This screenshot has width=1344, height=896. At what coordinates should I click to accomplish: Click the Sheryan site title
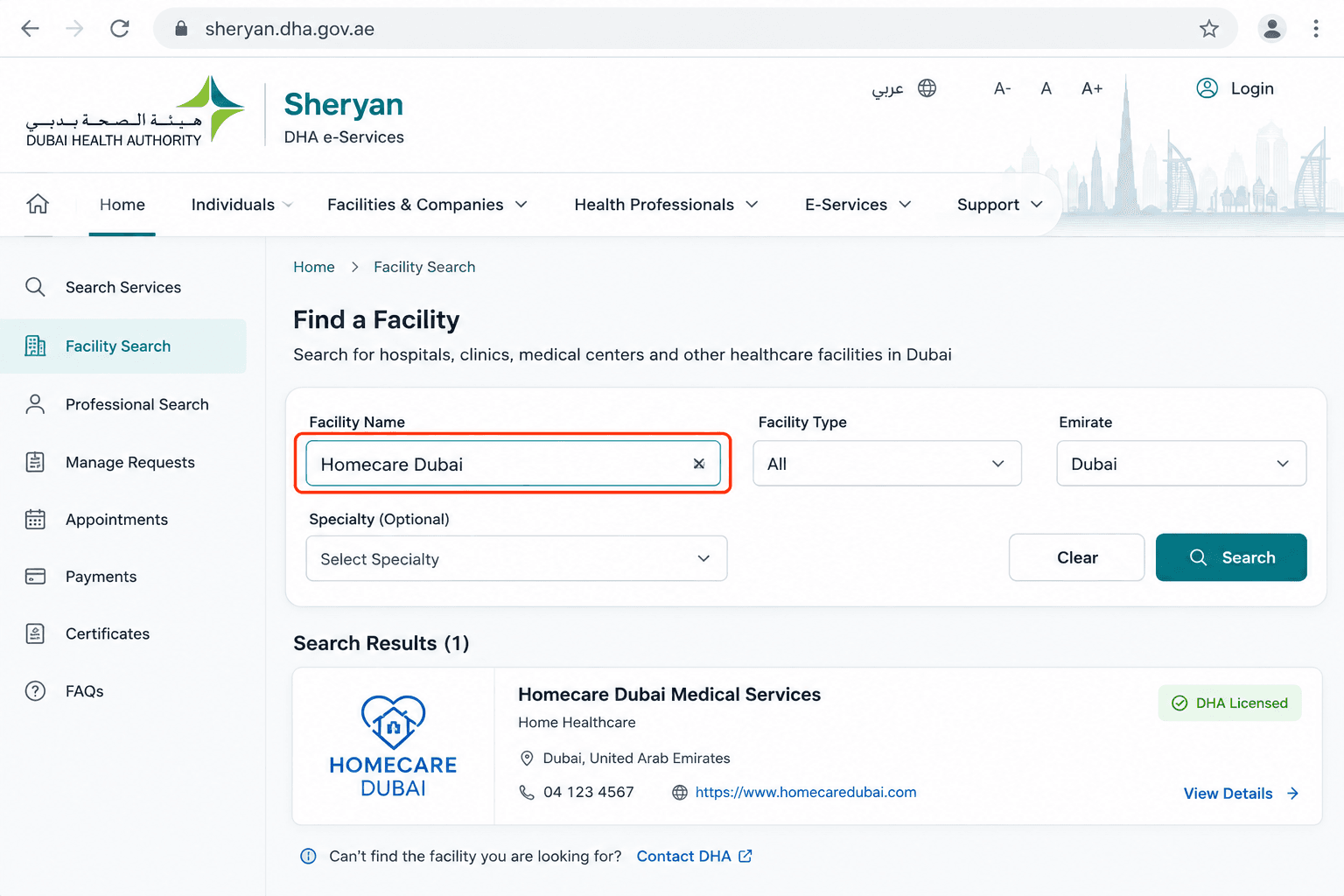[x=344, y=104]
